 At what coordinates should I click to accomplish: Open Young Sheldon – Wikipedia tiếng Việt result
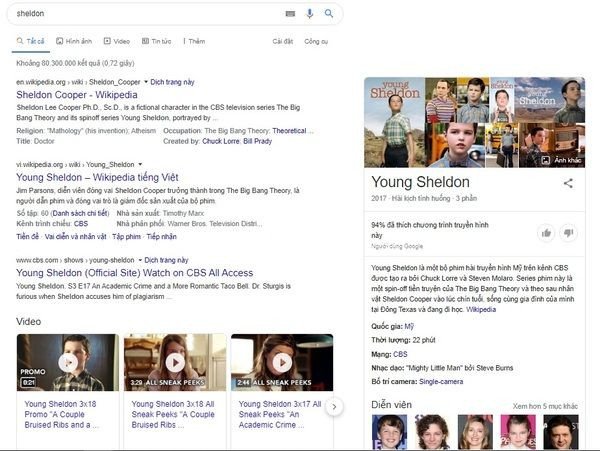click(97, 177)
